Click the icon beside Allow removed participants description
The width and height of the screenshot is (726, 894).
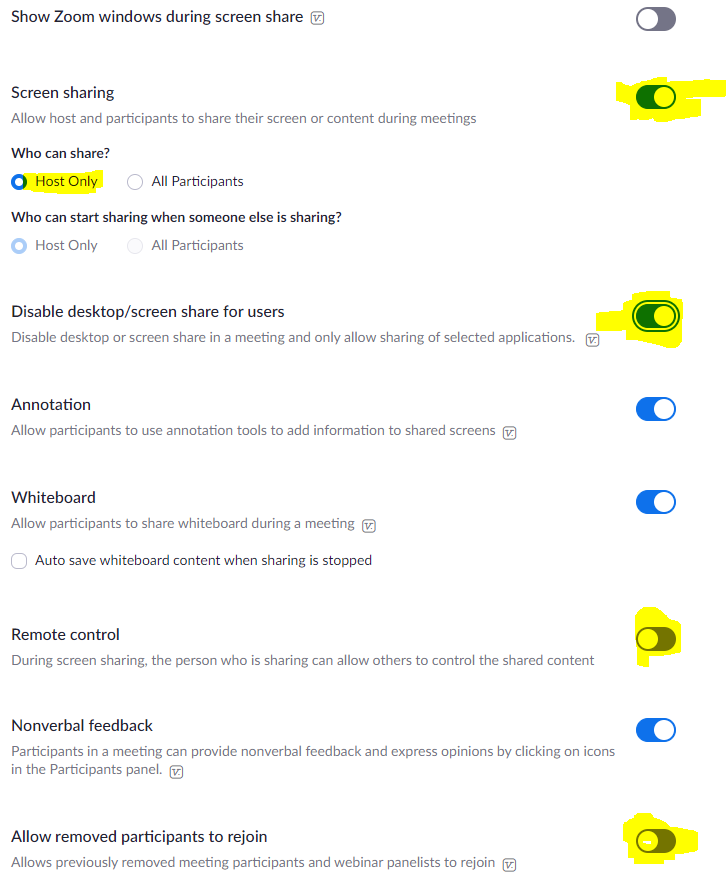[x=509, y=865]
